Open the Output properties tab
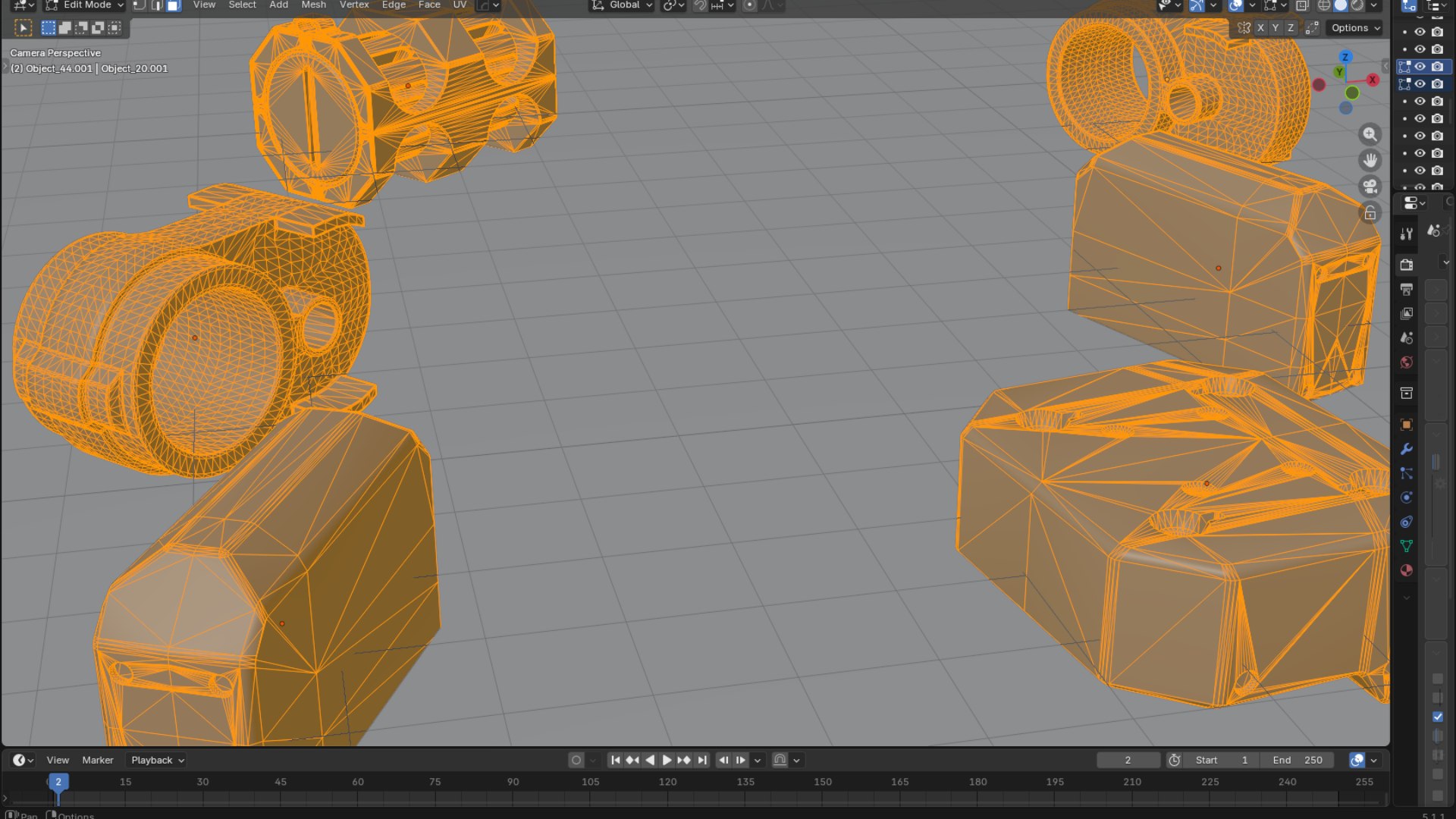 1407,289
